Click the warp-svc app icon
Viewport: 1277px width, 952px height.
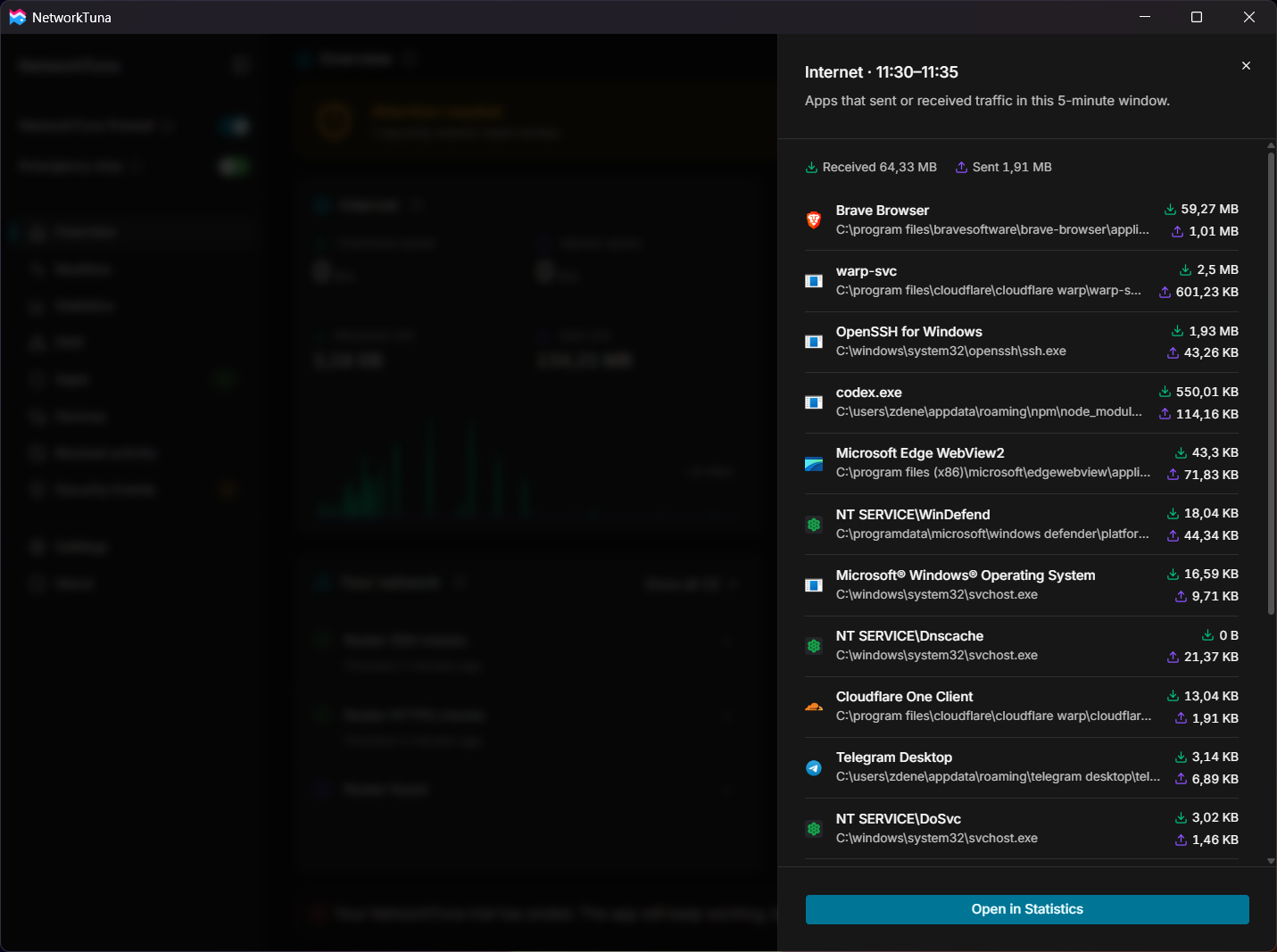(814, 281)
